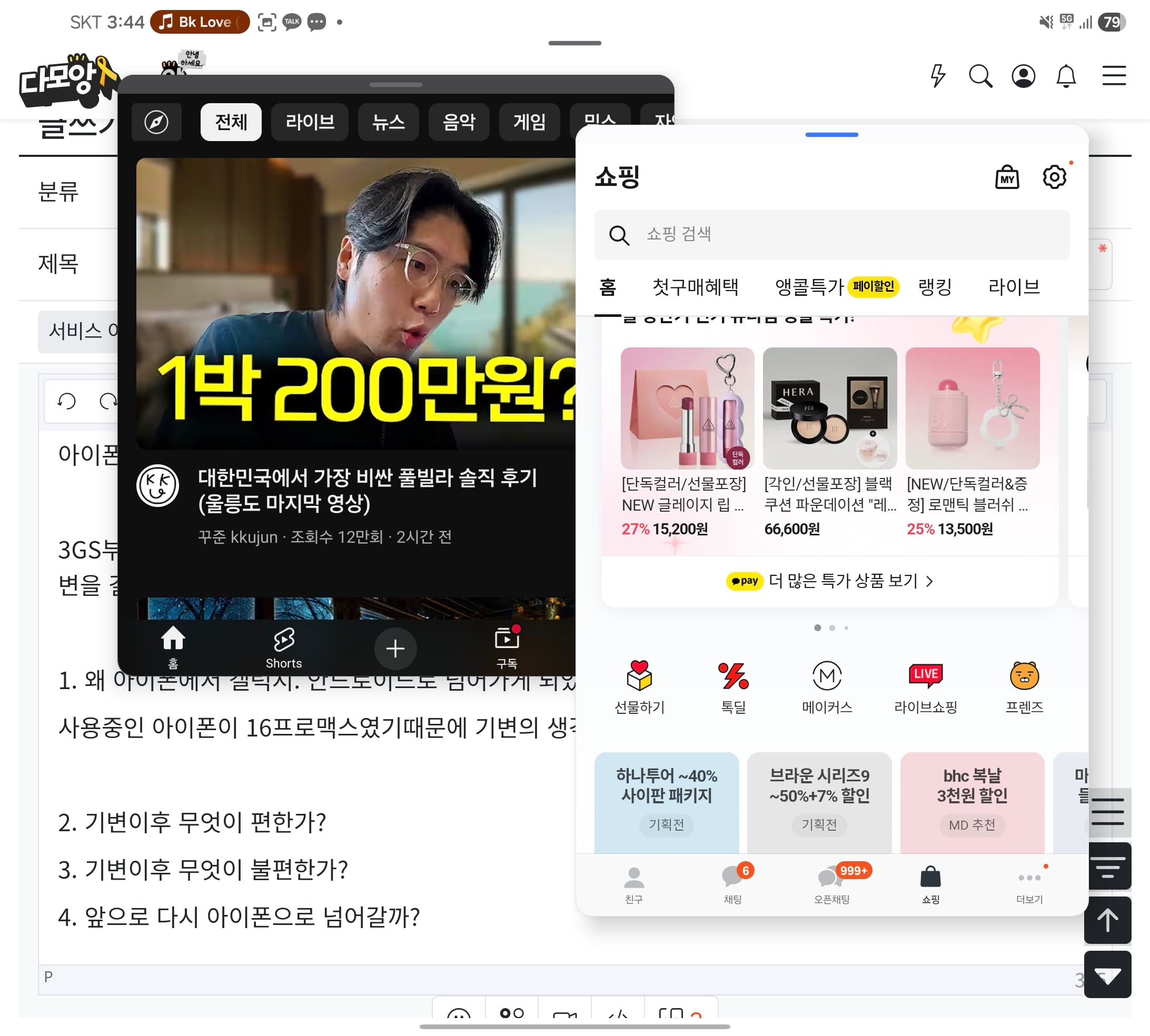Screen dimensions: 1150x1036
Task: Click 더 많은 특가 상품 보기 link
Action: (x=830, y=581)
